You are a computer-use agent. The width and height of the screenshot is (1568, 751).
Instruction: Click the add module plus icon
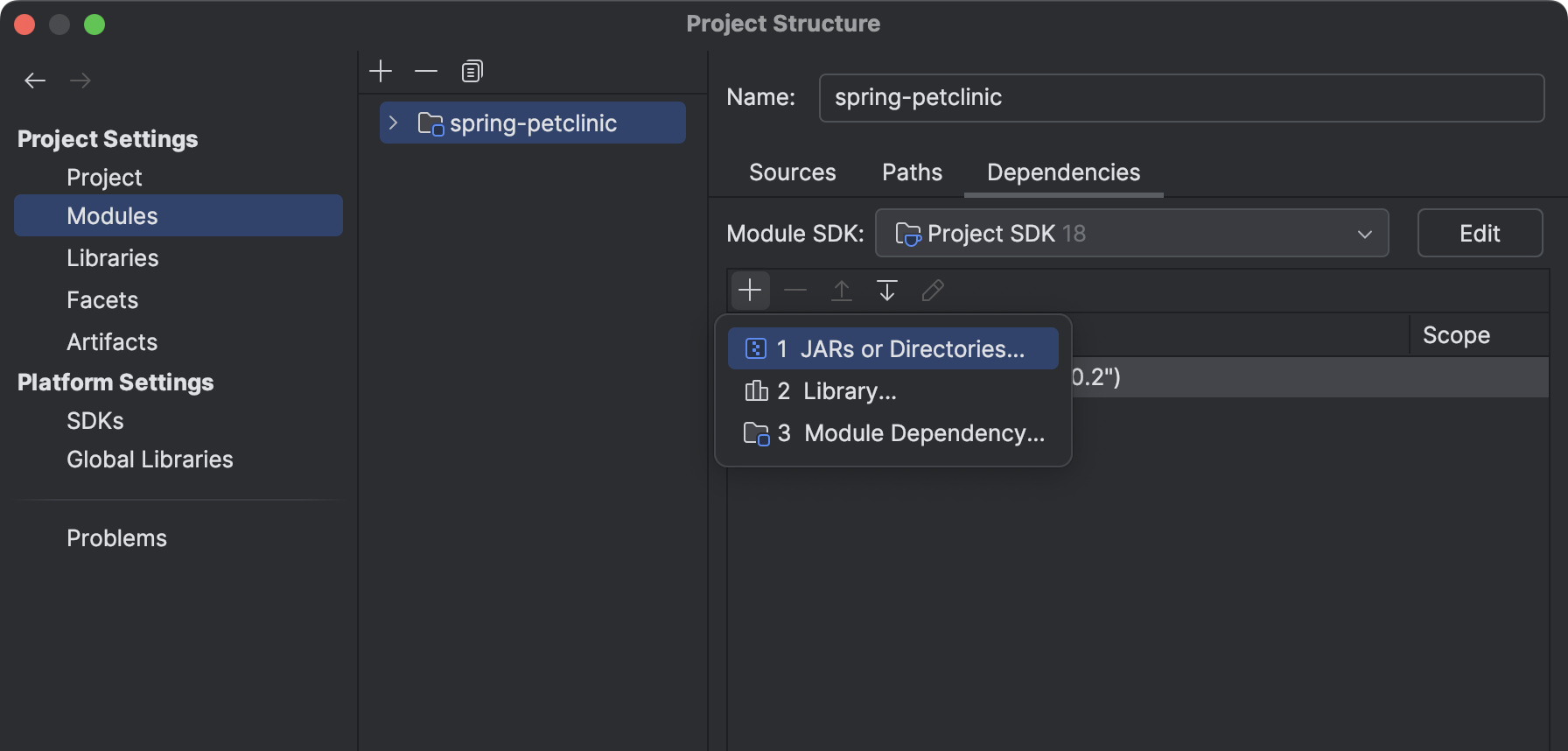click(381, 71)
